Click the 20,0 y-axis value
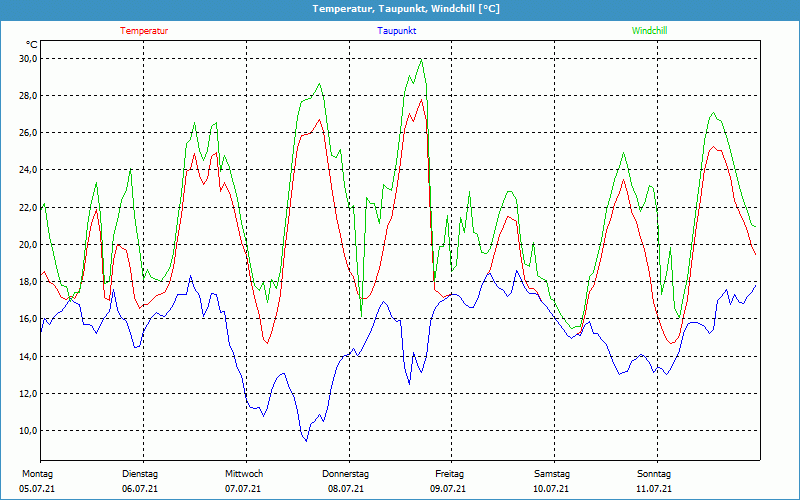The height and width of the screenshot is (500, 800). click(28, 244)
